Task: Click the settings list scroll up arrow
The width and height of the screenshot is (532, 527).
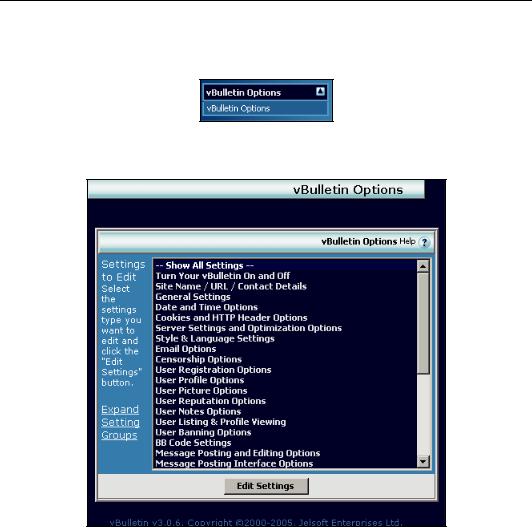Action: coord(423,266)
